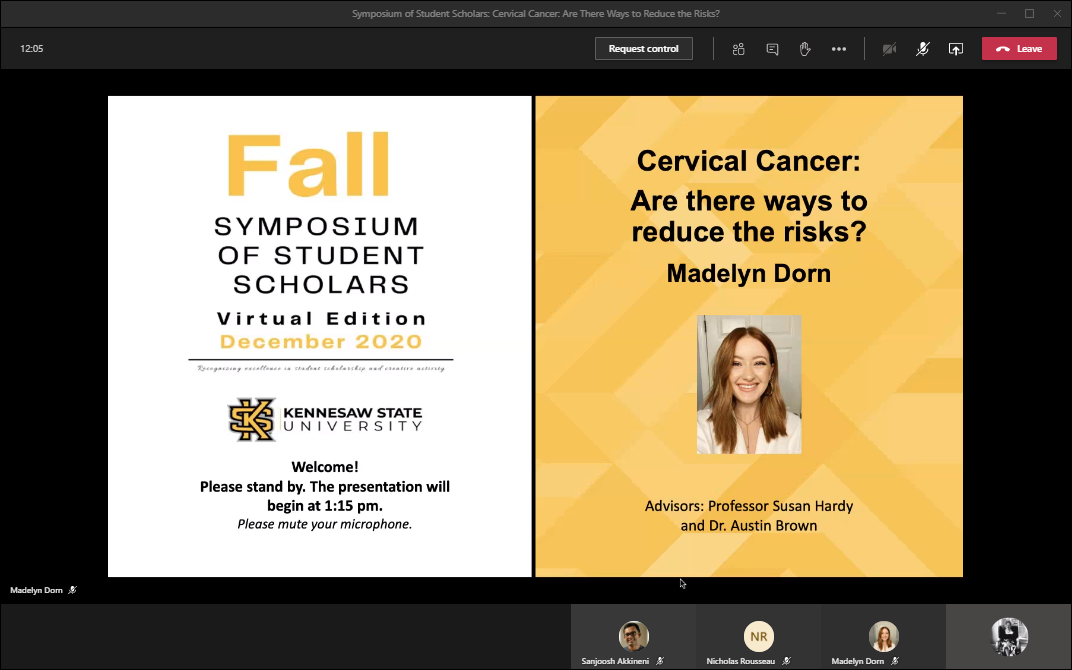Click the share content icon
Viewport: 1072px width, 670px height.
coord(956,49)
